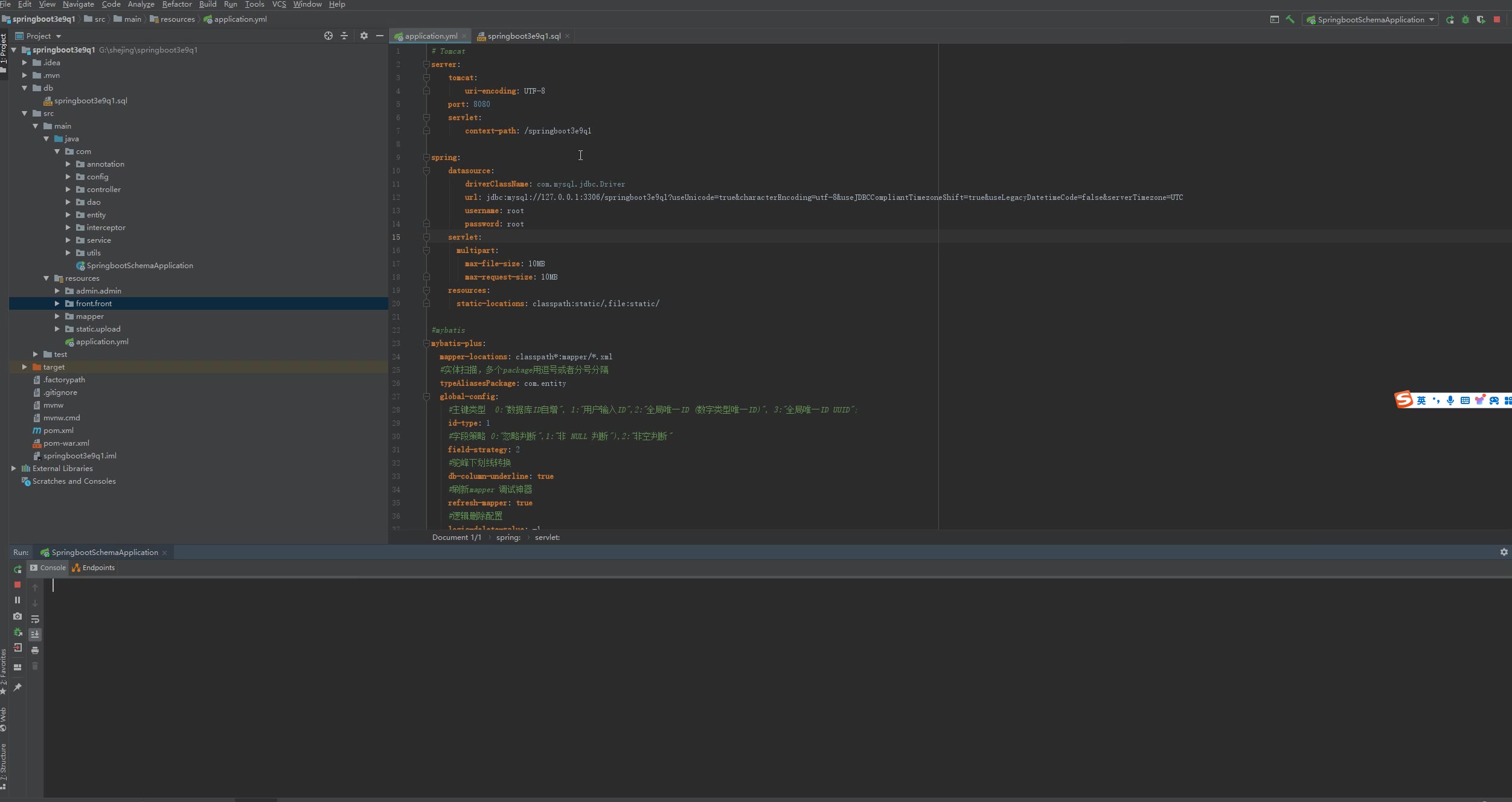The width and height of the screenshot is (1512, 802).
Task: Collapse all in Project panel
Action: [x=344, y=36]
